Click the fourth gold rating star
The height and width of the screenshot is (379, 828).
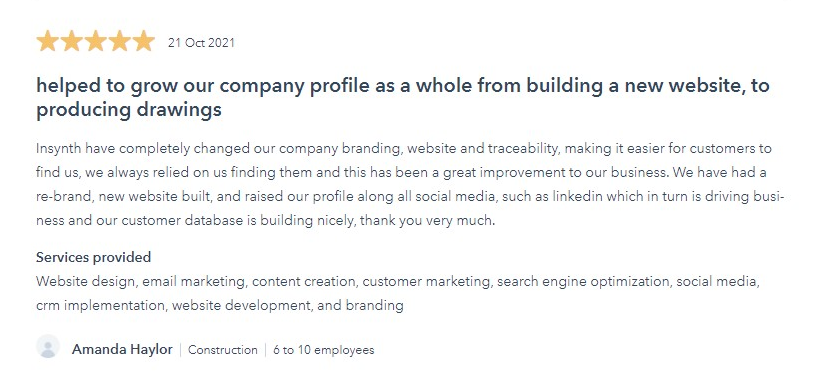click(x=119, y=41)
